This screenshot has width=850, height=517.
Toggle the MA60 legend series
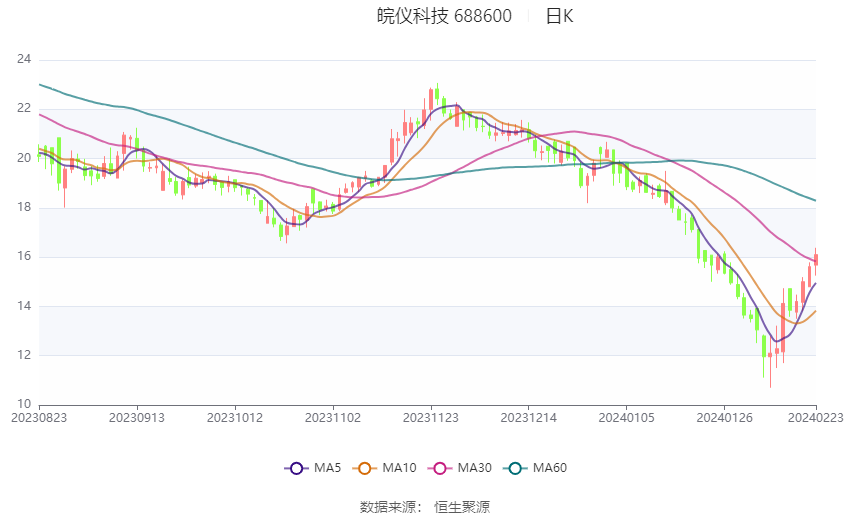[535, 468]
